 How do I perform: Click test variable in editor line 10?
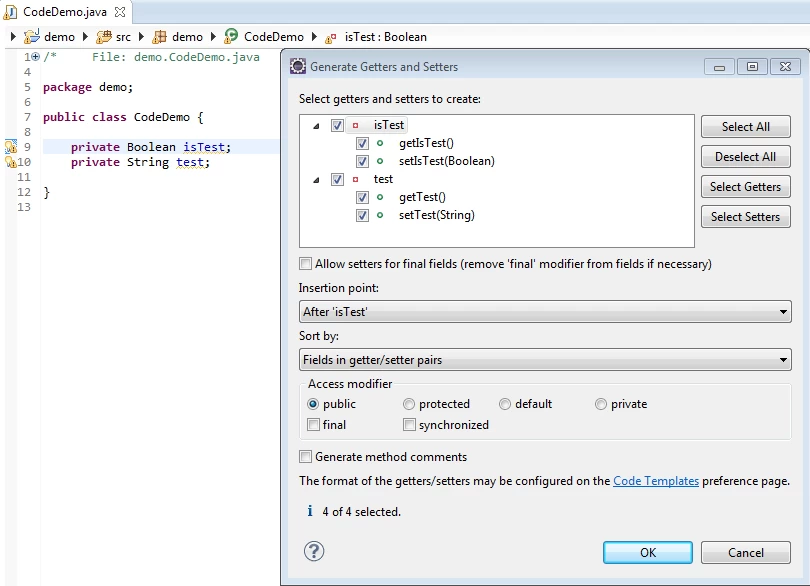click(190, 162)
